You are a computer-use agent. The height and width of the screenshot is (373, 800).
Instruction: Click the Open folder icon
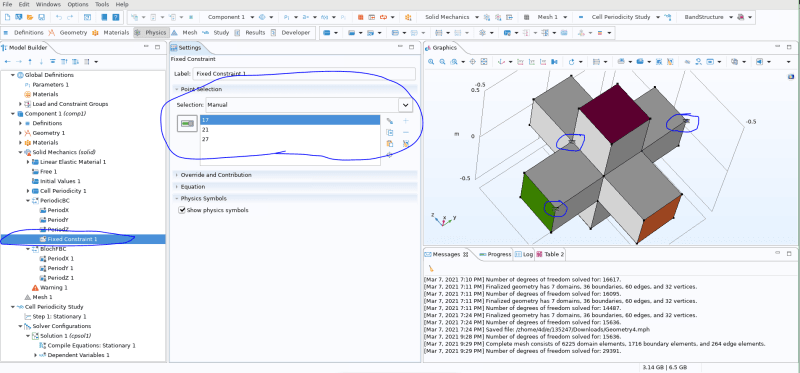(30, 17)
